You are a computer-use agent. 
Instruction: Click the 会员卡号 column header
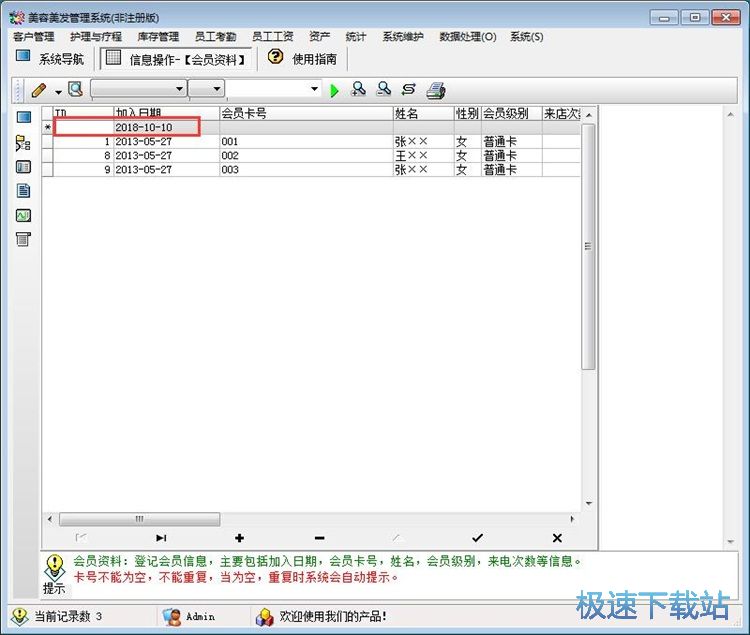click(306, 113)
